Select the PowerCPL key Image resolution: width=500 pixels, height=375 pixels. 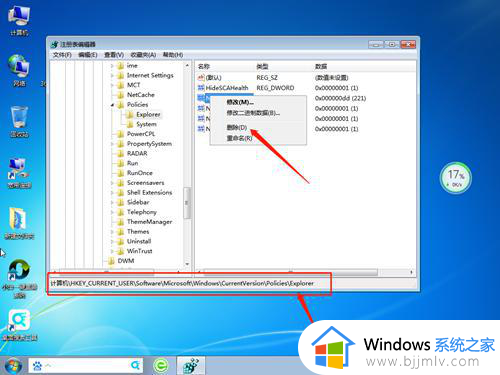[x=141, y=134]
